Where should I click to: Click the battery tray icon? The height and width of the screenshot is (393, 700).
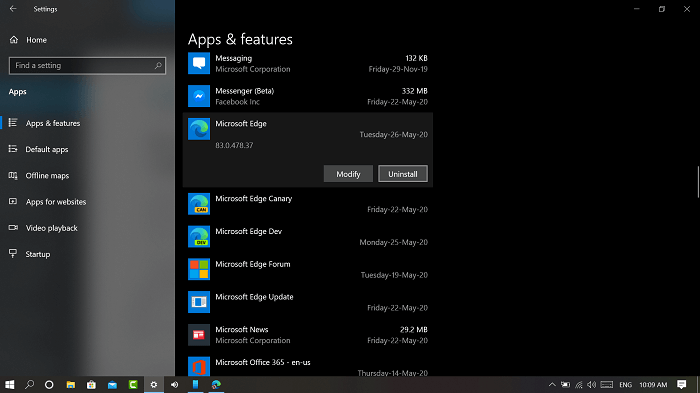click(565, 385)
